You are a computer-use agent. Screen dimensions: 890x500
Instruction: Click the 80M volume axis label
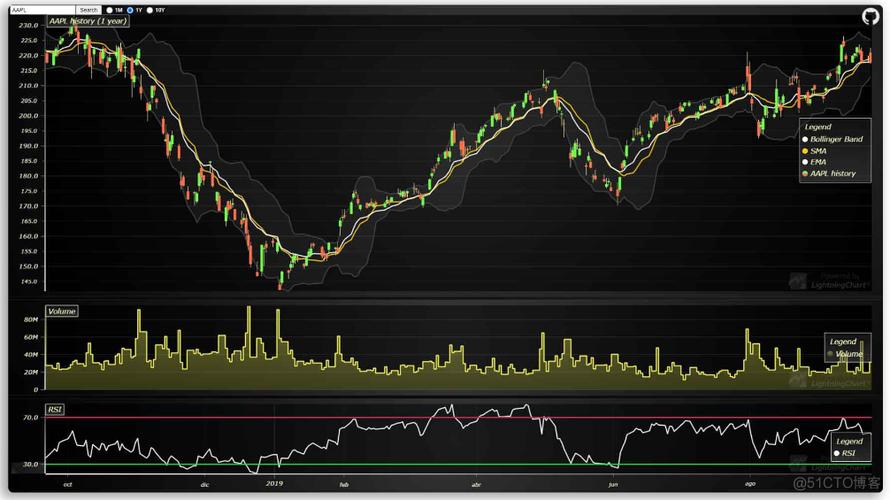click(x=31, y=320)
